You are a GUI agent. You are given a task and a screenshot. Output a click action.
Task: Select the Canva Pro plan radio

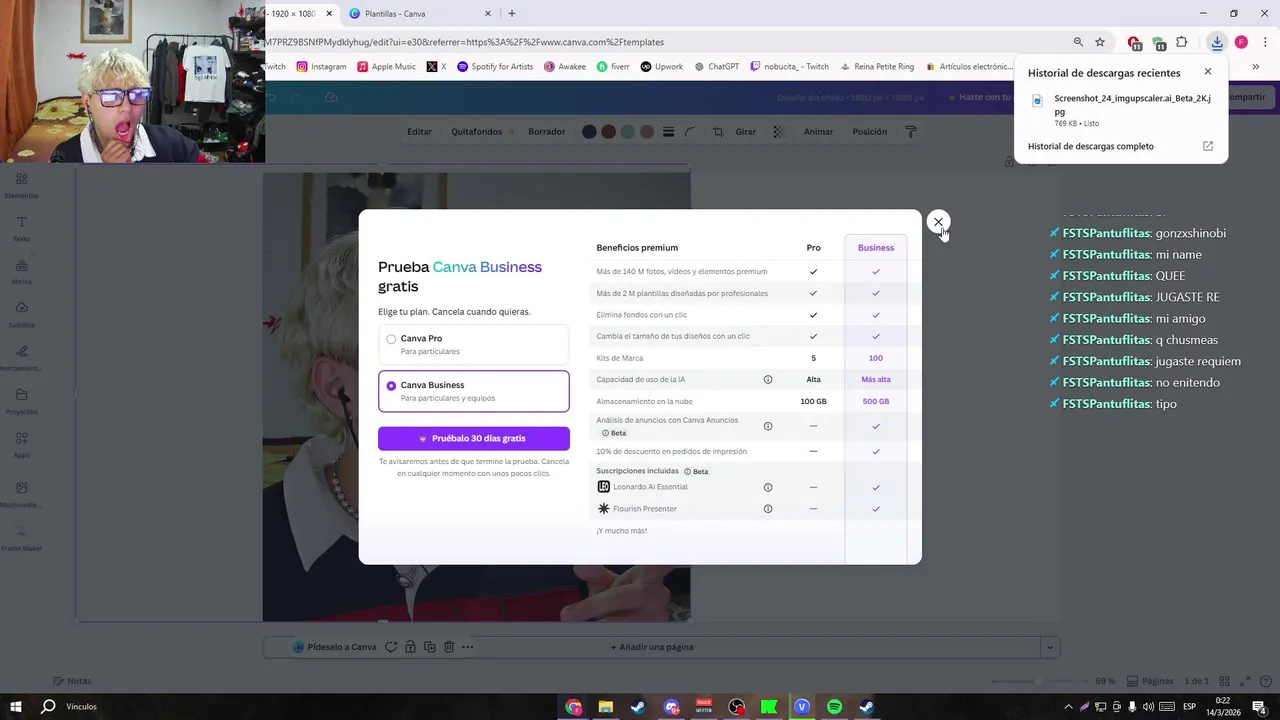[x=391, y=339]
